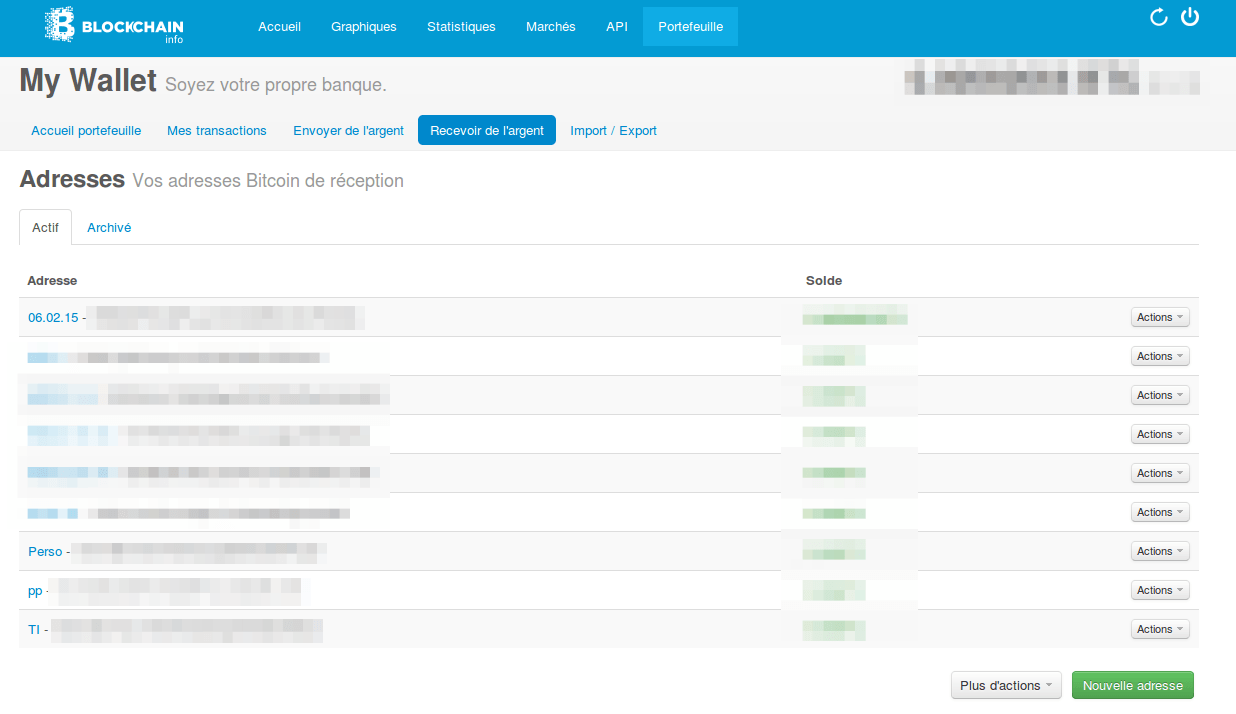Open Actions dropdown for pp address
The image size is (1236, 714).
[1160, 590]
